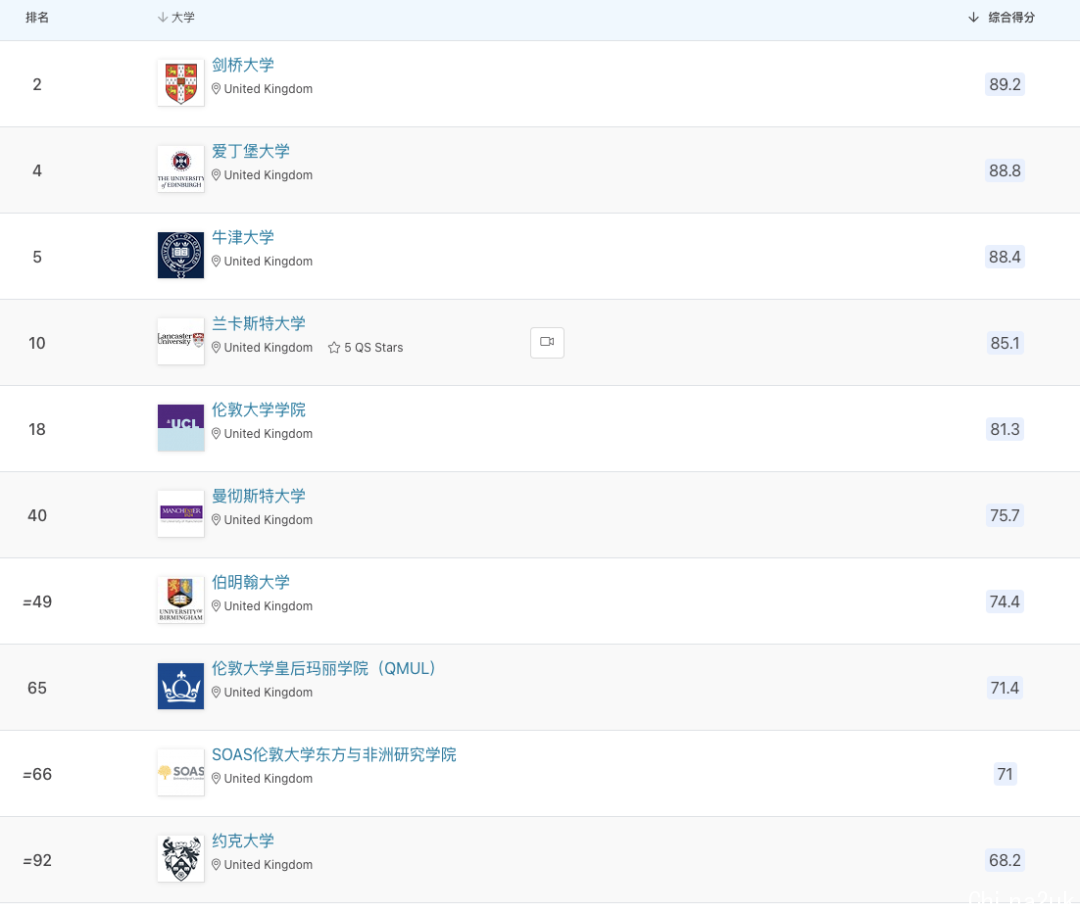Open the 伦敦大学学院 link
1080x913 pixels.
click(258, 410)
